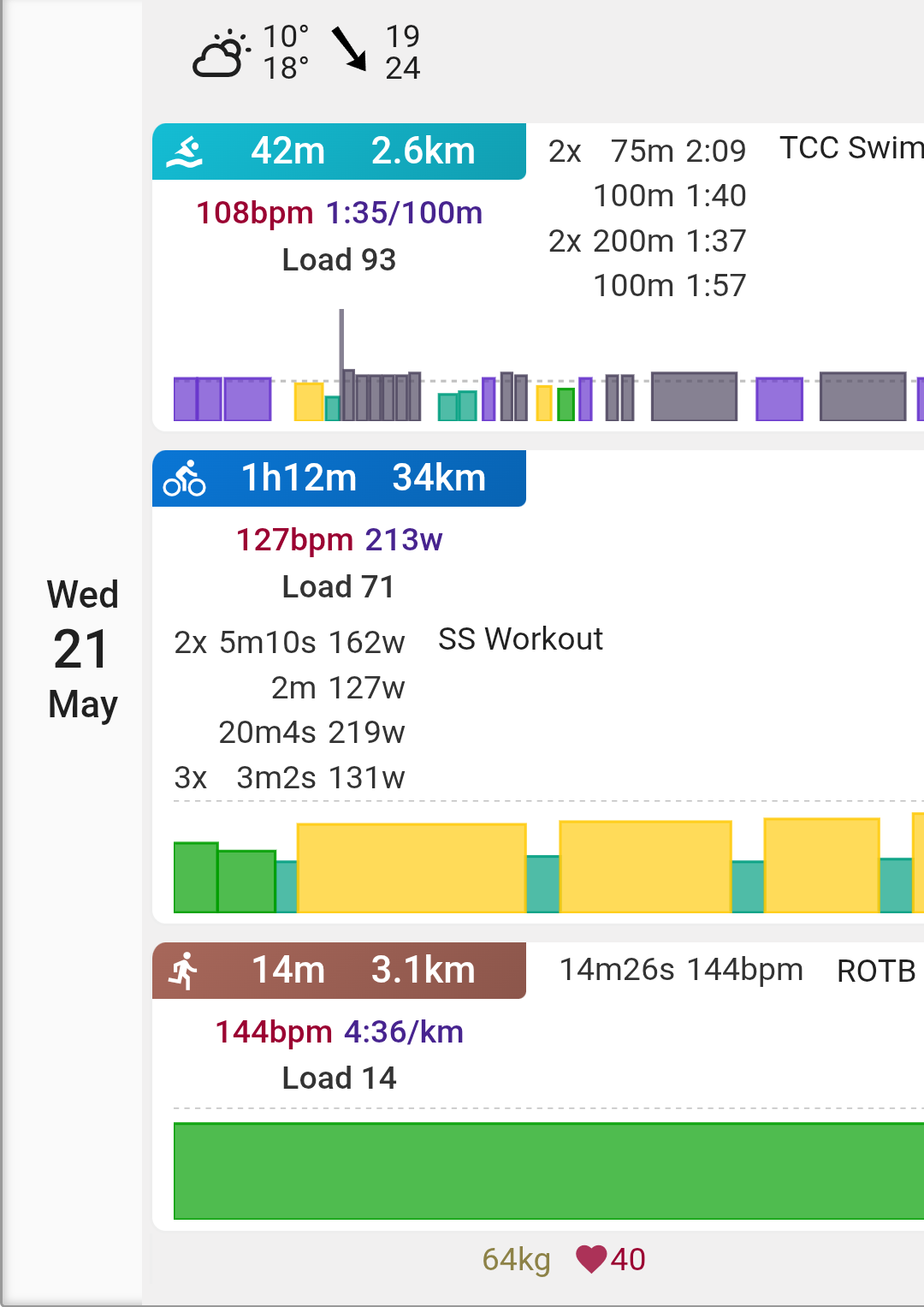Click the wind direction arrow icon

[x=349, y=49]
